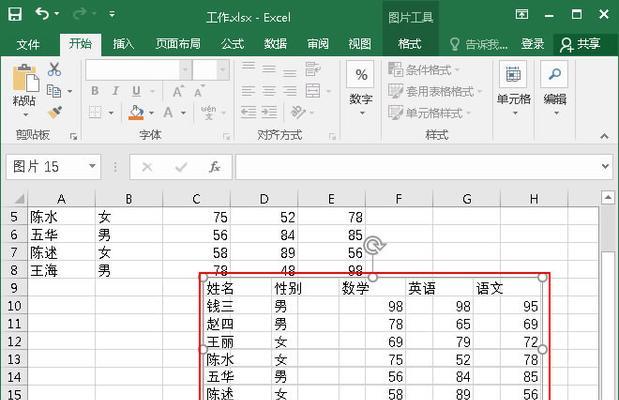619x400 pixels.
Task: Click the 共享 share button
Action: pyautogui.click(x=581, y=44)
